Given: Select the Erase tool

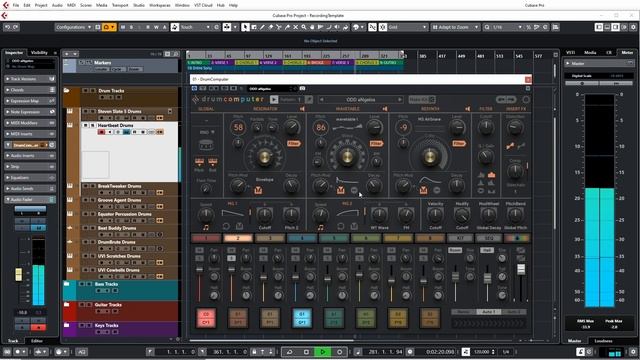Looking at the screenshot, I should (x=270, y=27).
